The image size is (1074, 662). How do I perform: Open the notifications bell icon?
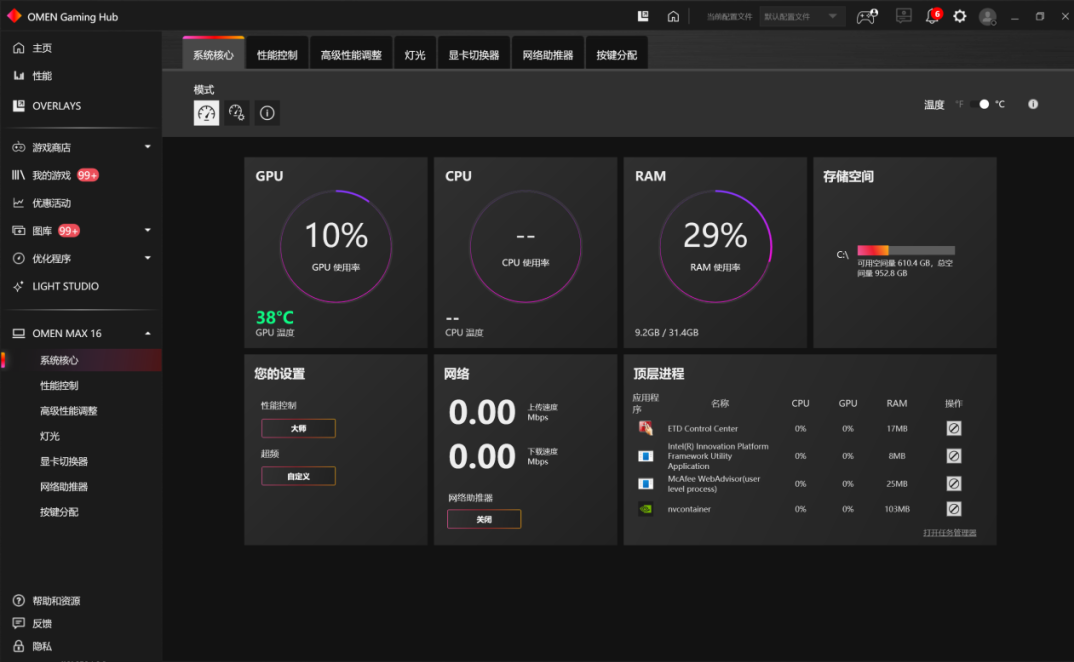click(932, 16)
